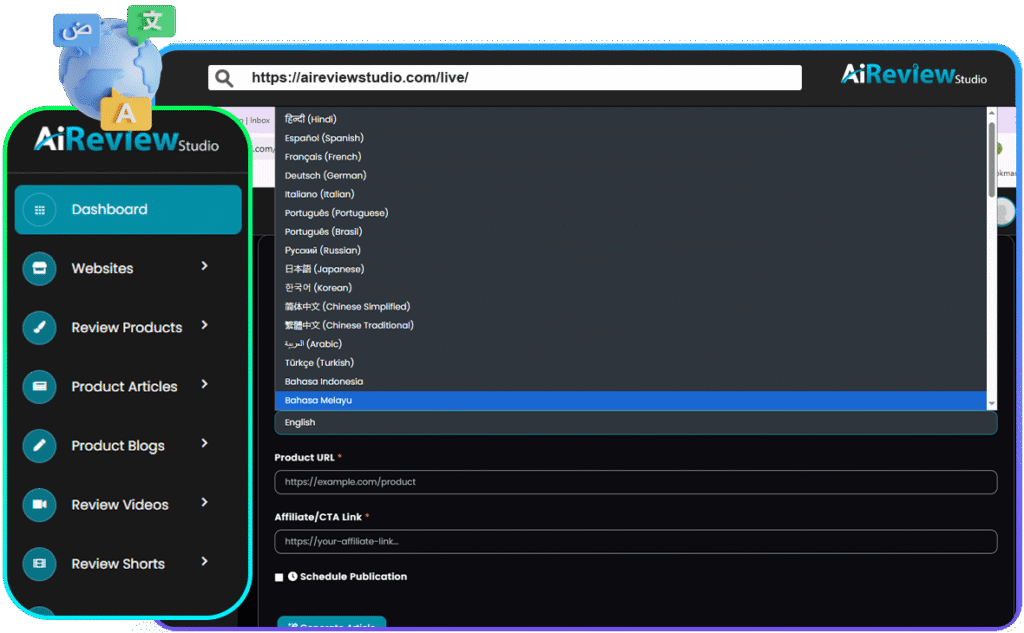This screenshot has height=633, width=1024.
Task: Click the language list scrollbar down arrow
Action: click(992, 402)
